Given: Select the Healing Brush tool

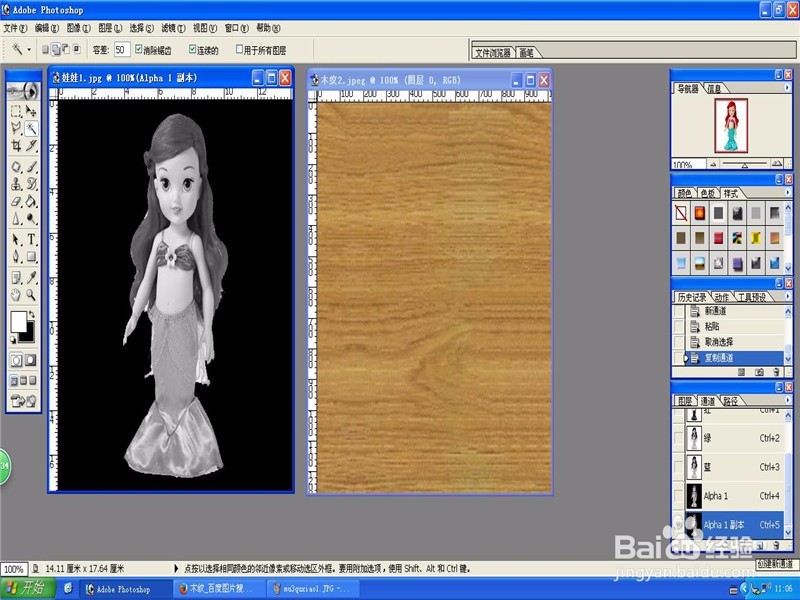Looking at the screenshot, I should (x=16, y=167).
